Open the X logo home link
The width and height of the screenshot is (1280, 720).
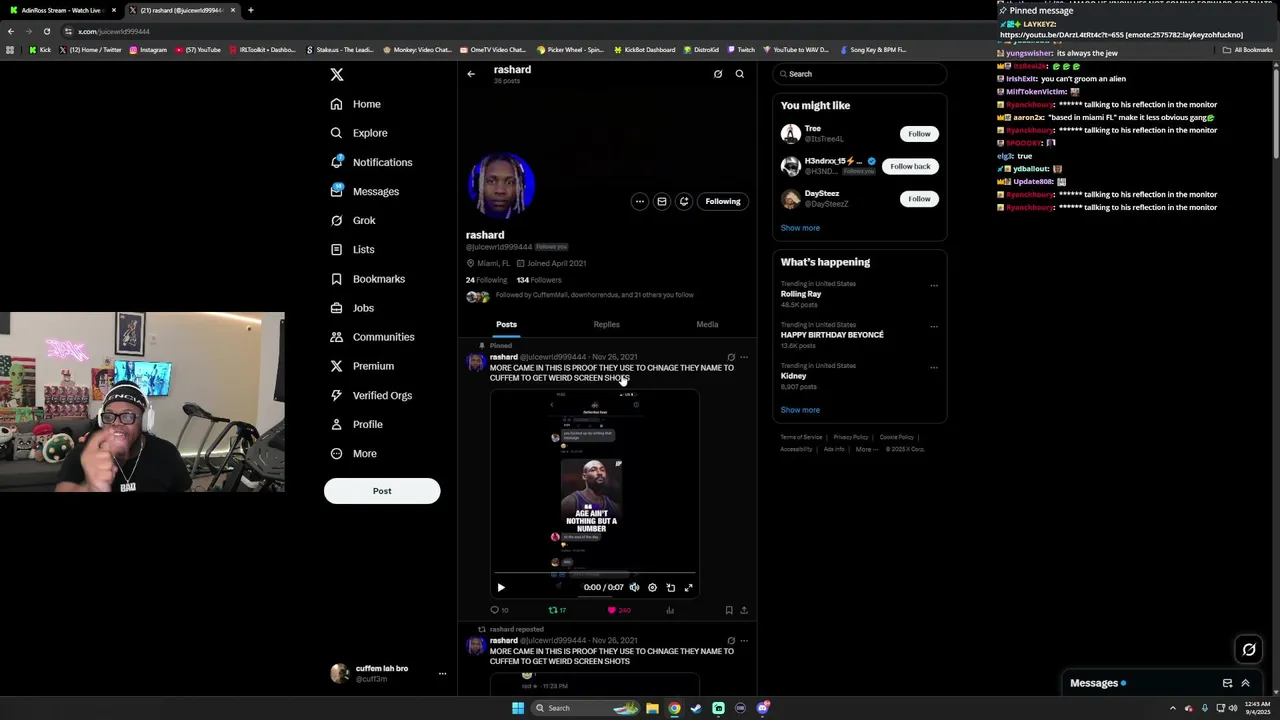(337, 75)
